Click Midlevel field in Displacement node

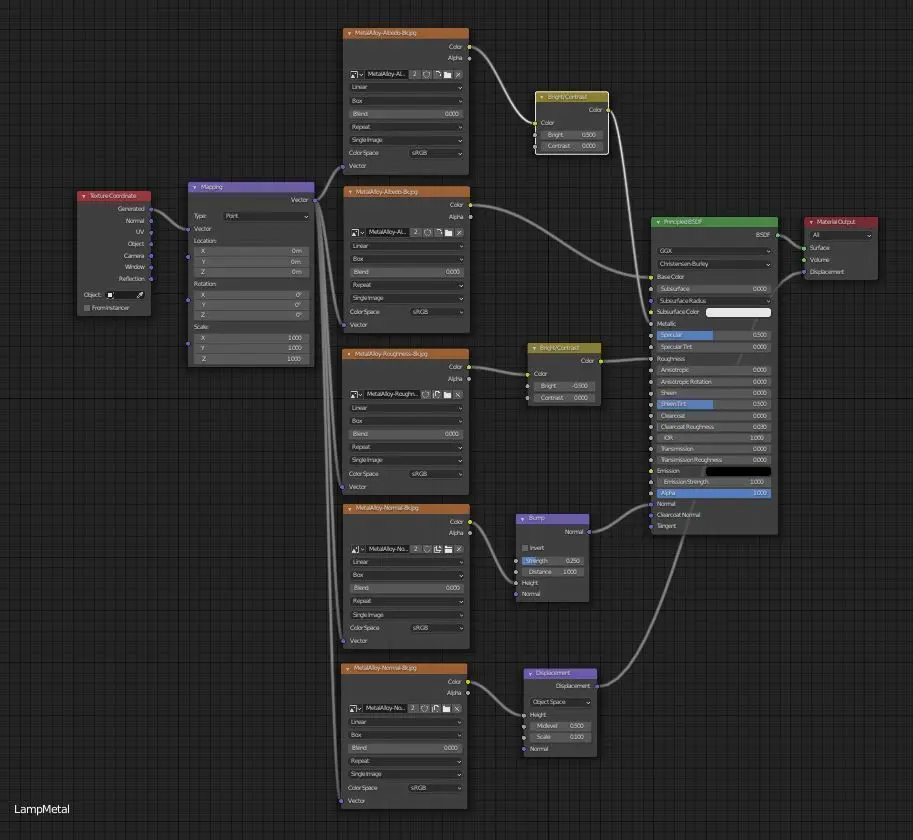pyautogui.click(x=560, y=726)
